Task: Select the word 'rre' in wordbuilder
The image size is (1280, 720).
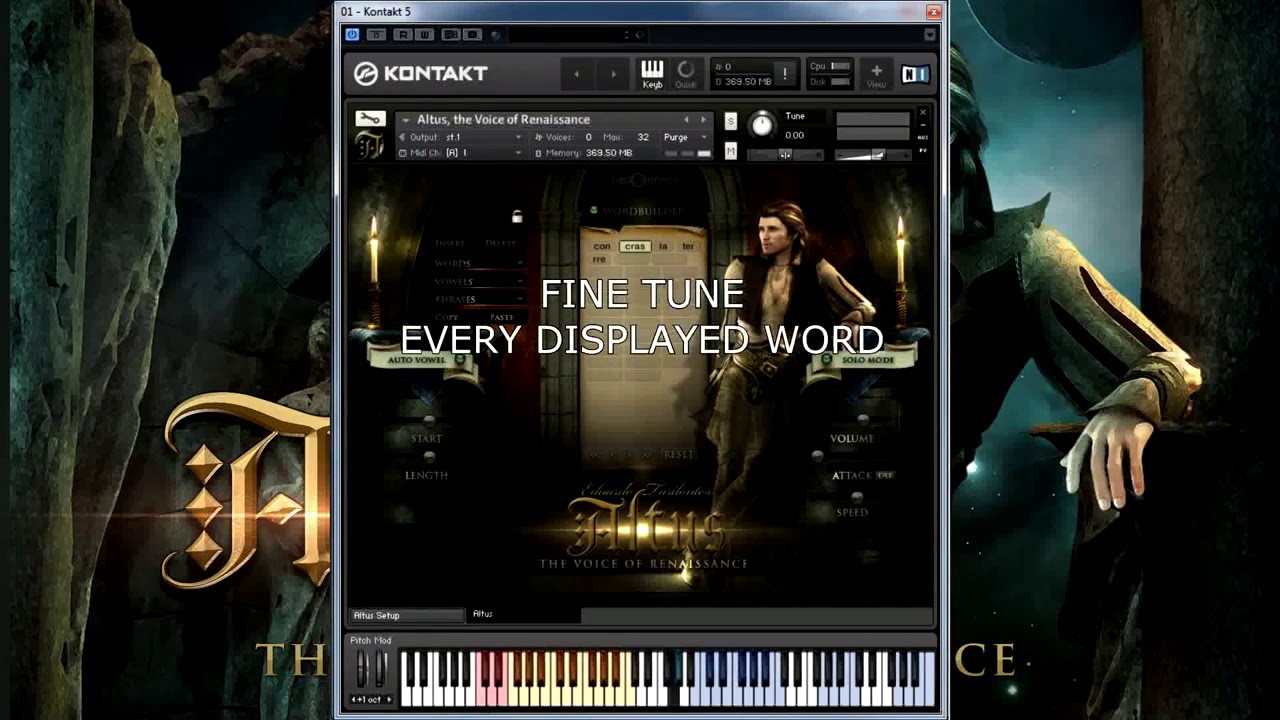Action: point(599,259)
